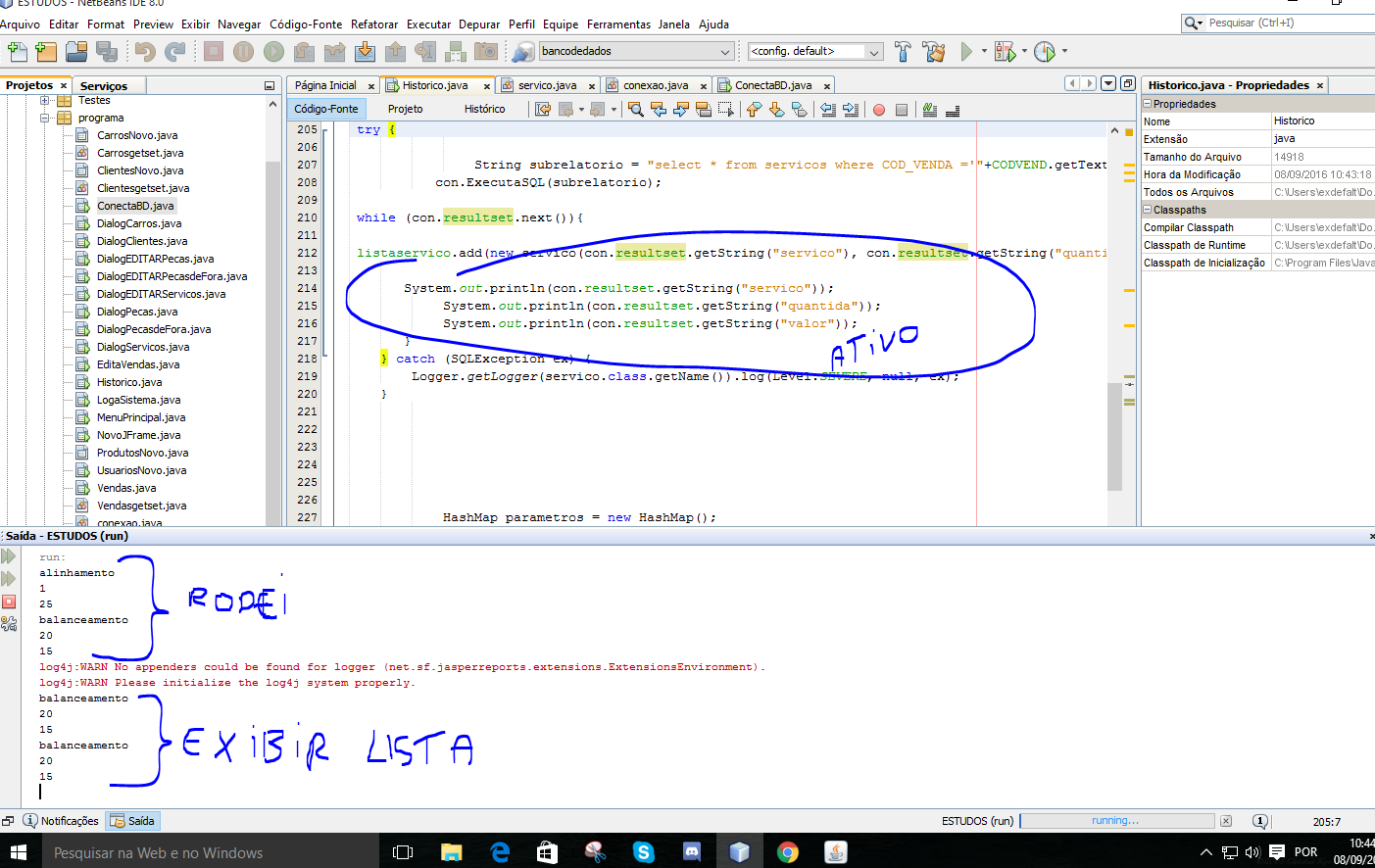
Task: Open the bancodedados connection dropdown
Action: [725, 51]
